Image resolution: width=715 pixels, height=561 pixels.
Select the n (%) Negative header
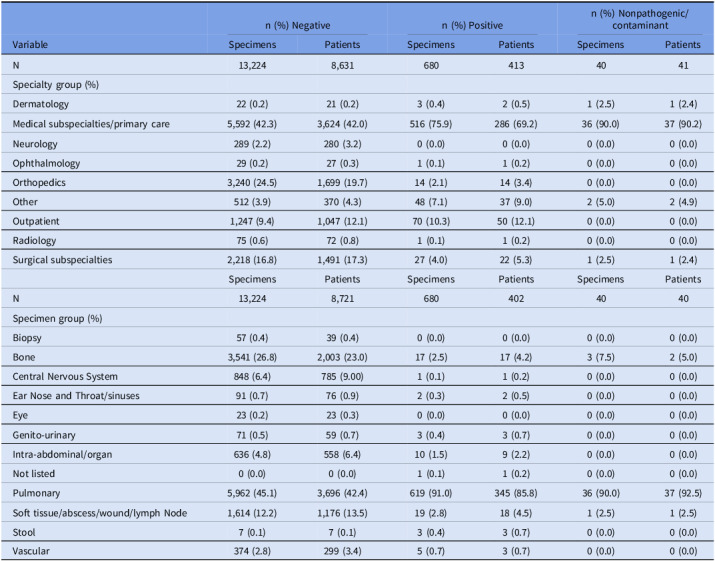tap(297, 26)
